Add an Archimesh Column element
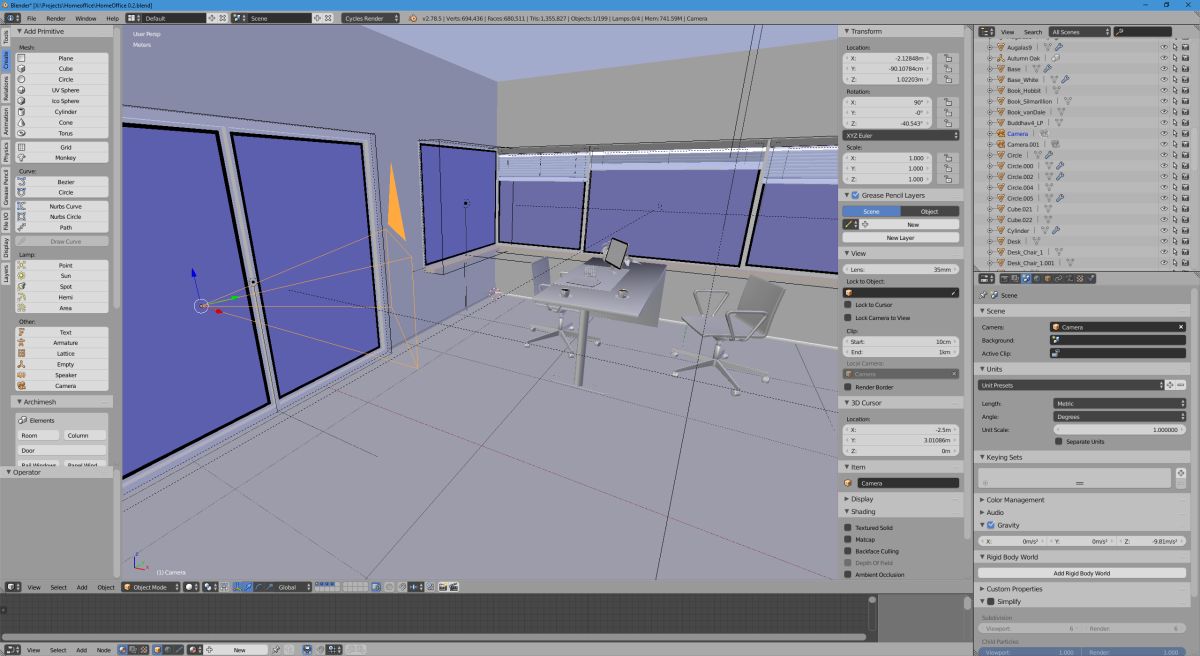 86,435
